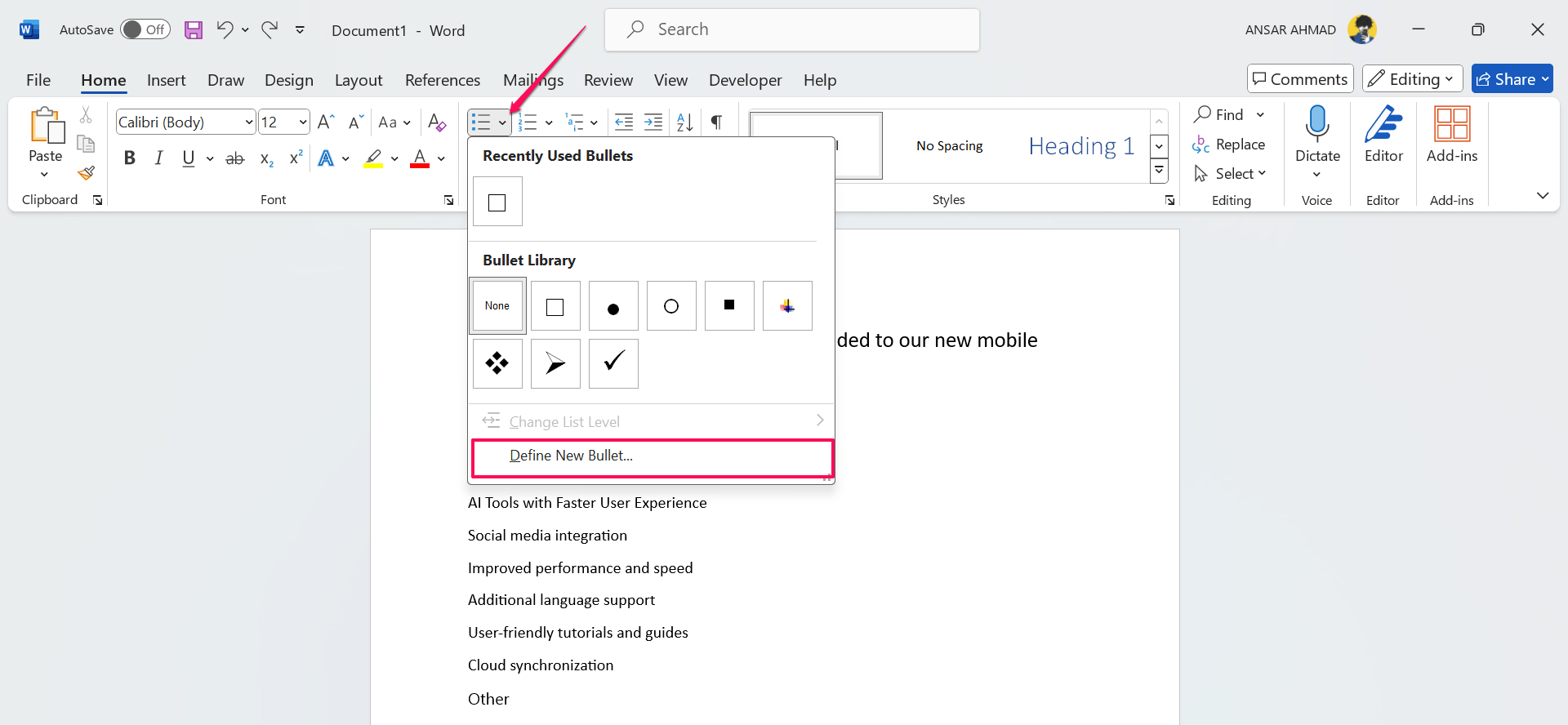Image resolution: width=1568 pixels, height=725 pixels.
Task: Clear all formatting icon
Action: (437, 122)
